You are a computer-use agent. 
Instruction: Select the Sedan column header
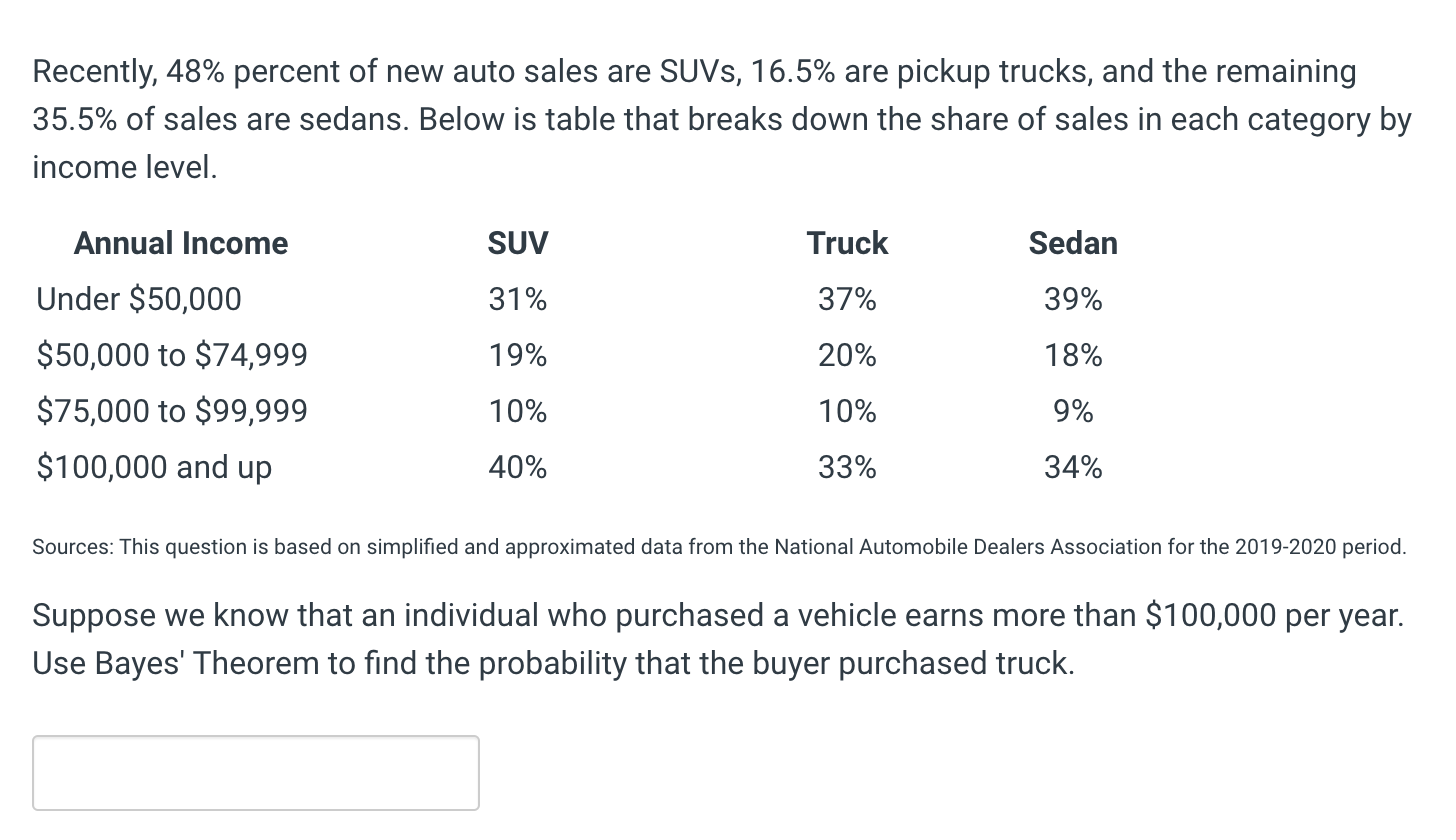pyautogui.click(x=1072, y=243)
